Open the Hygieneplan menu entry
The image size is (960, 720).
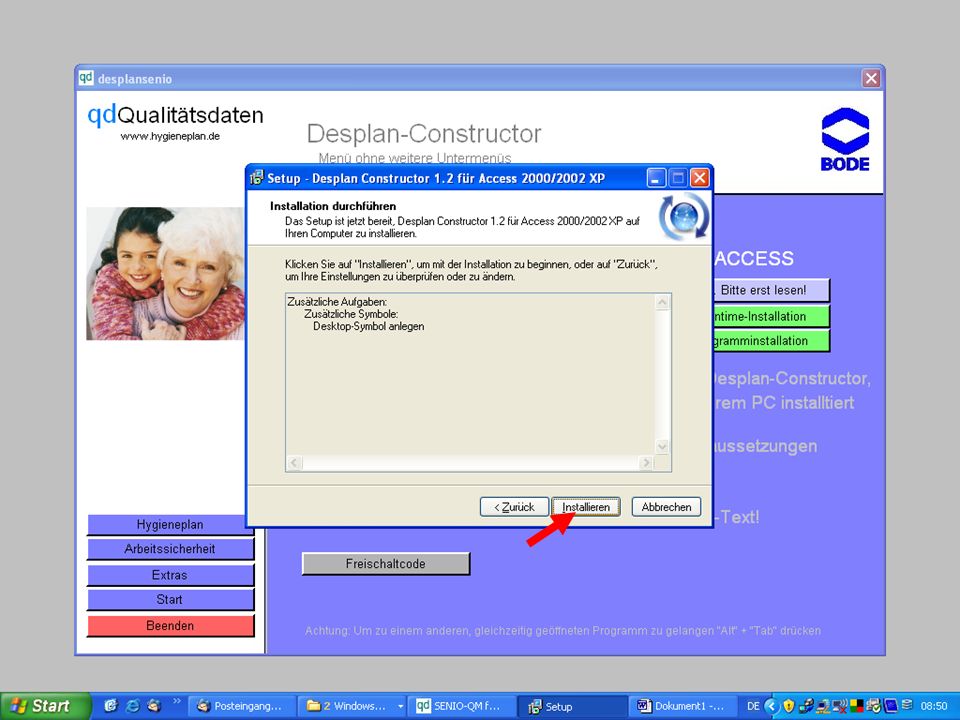point(170,525)
